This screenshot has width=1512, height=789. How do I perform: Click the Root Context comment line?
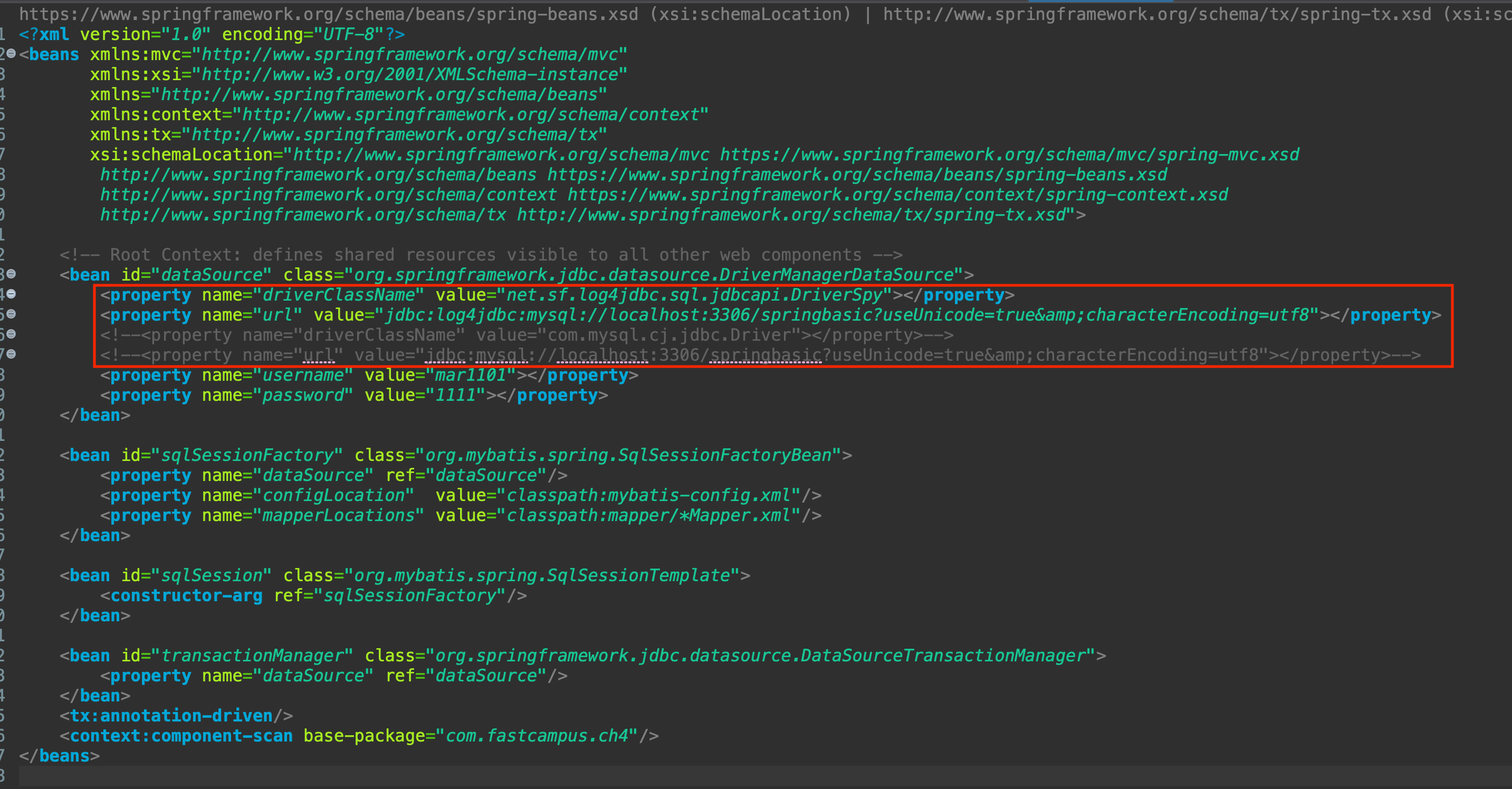[x=480, y=255]
